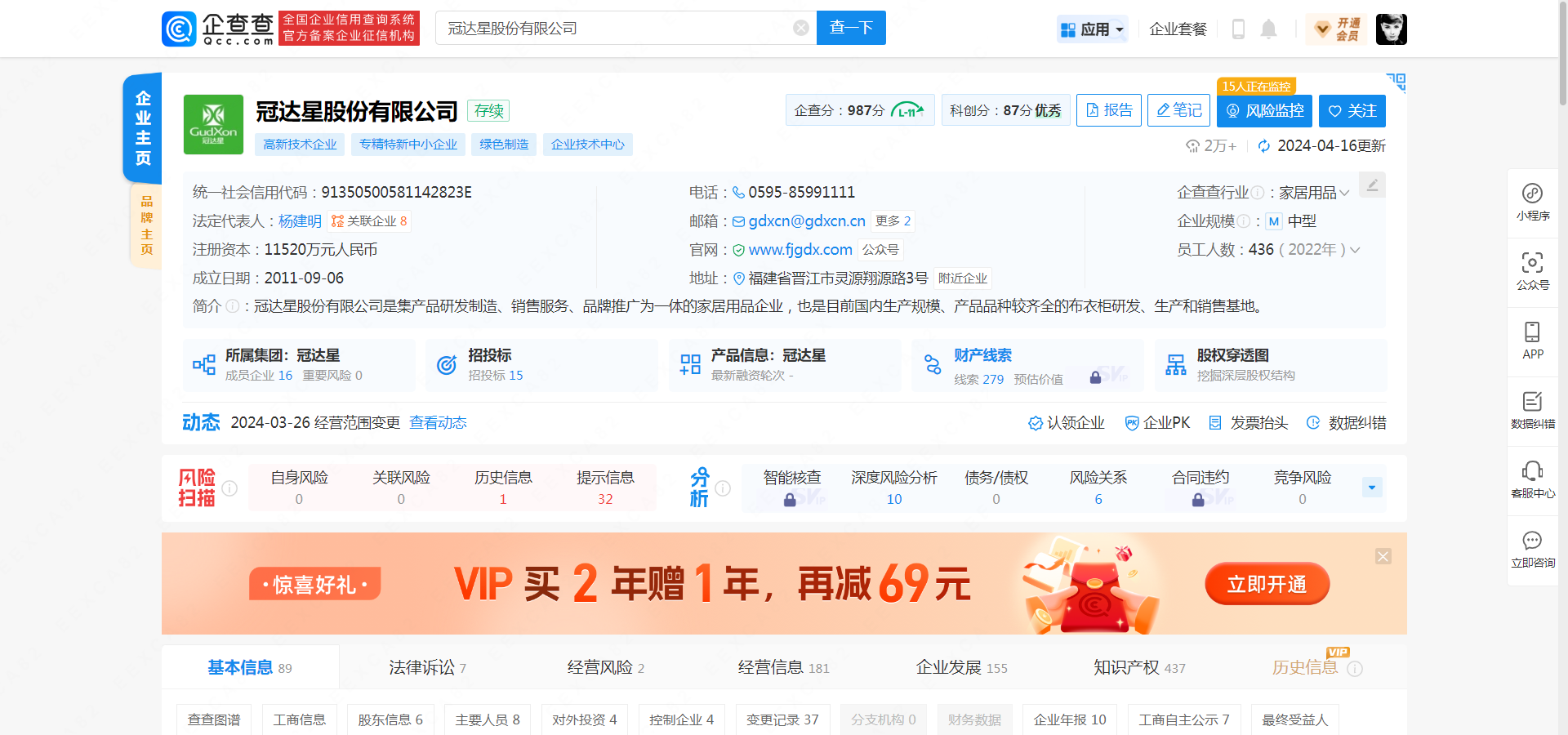Click 发票抬头 link
Screen dimensions: 1568x735
1249,423
